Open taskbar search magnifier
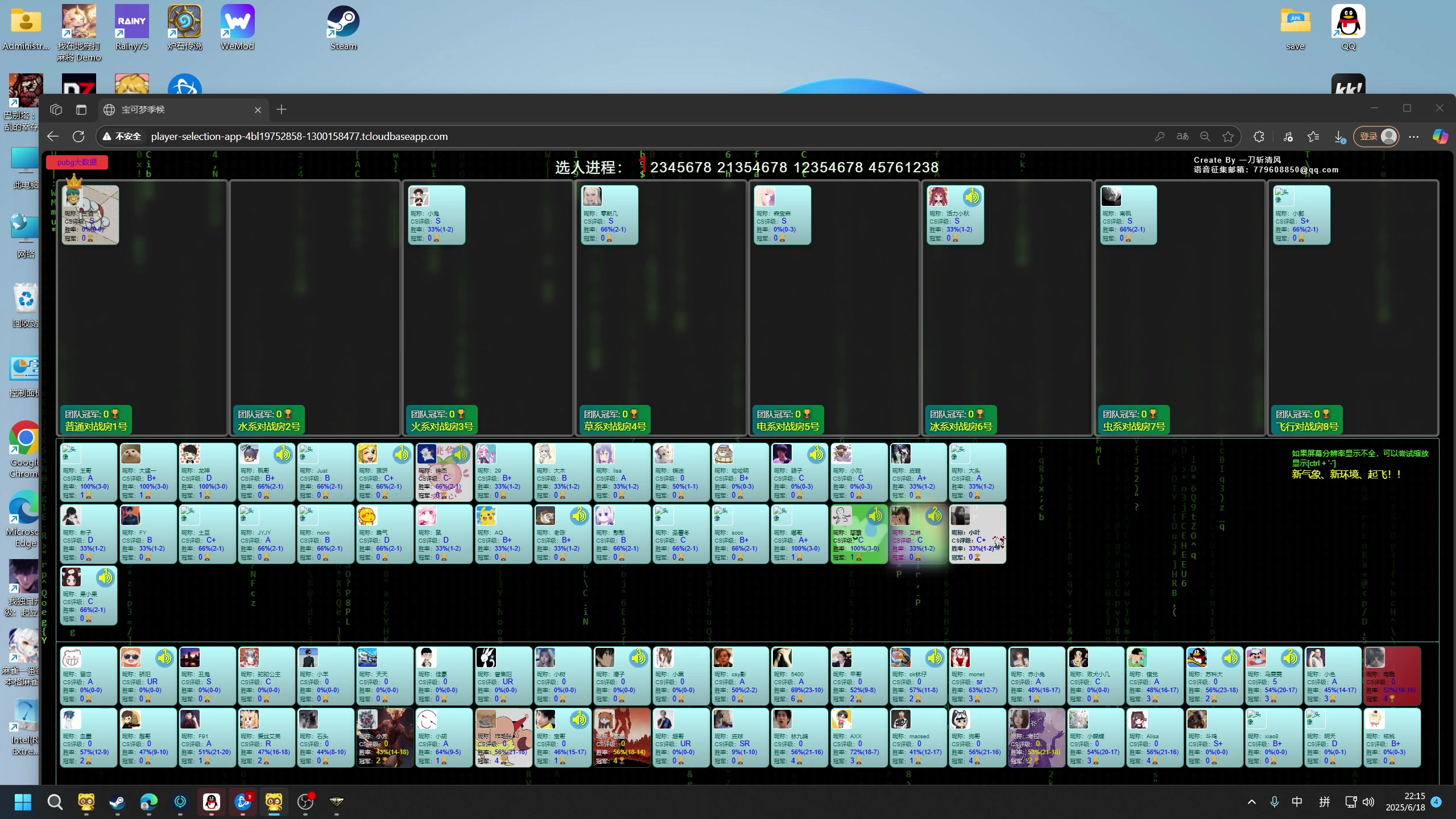 55,802
